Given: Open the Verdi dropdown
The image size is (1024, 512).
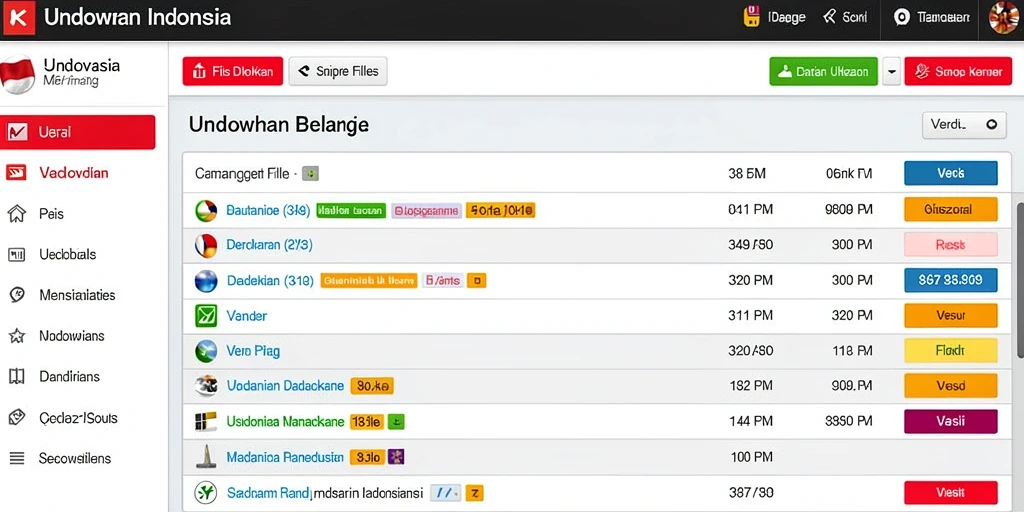Looking at the screenshot, I should 964,125.
